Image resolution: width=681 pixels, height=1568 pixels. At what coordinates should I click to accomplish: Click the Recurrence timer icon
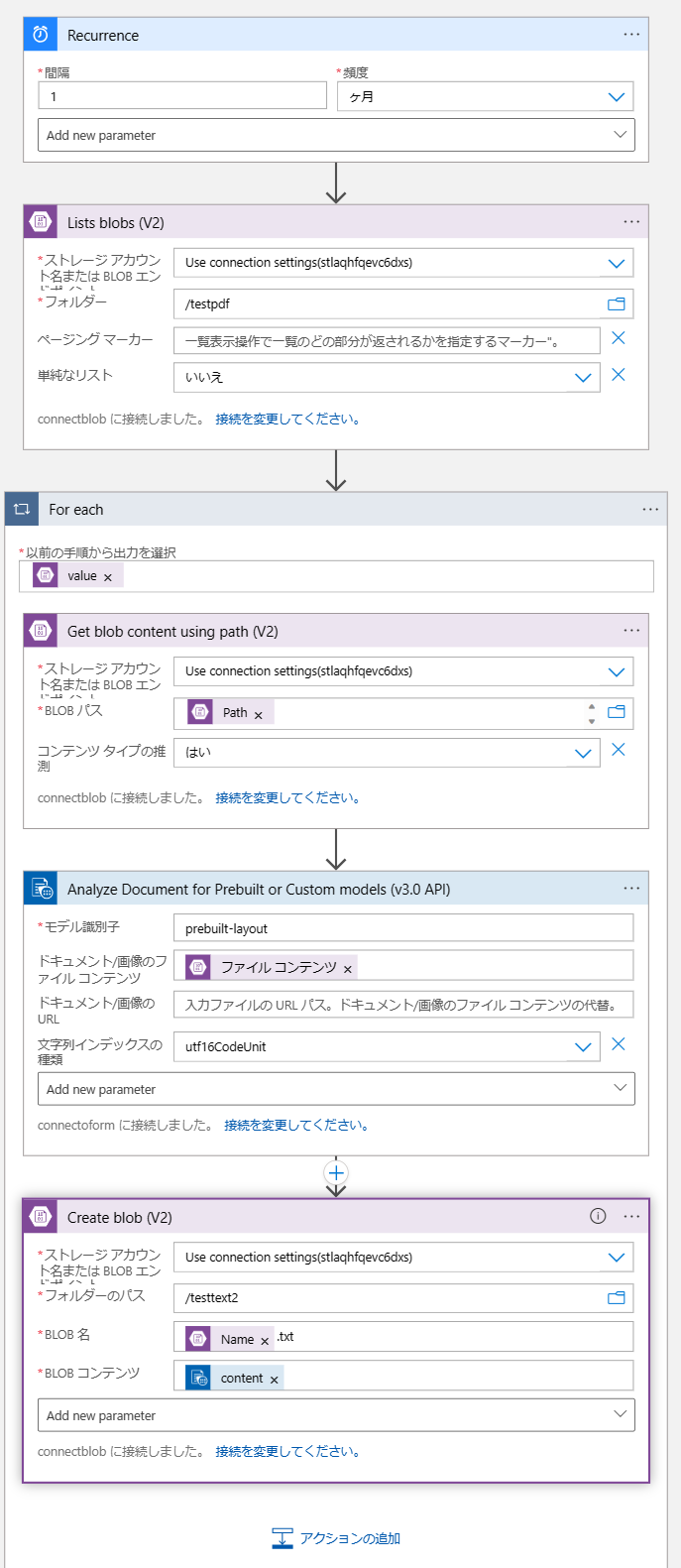coord(40,33)
